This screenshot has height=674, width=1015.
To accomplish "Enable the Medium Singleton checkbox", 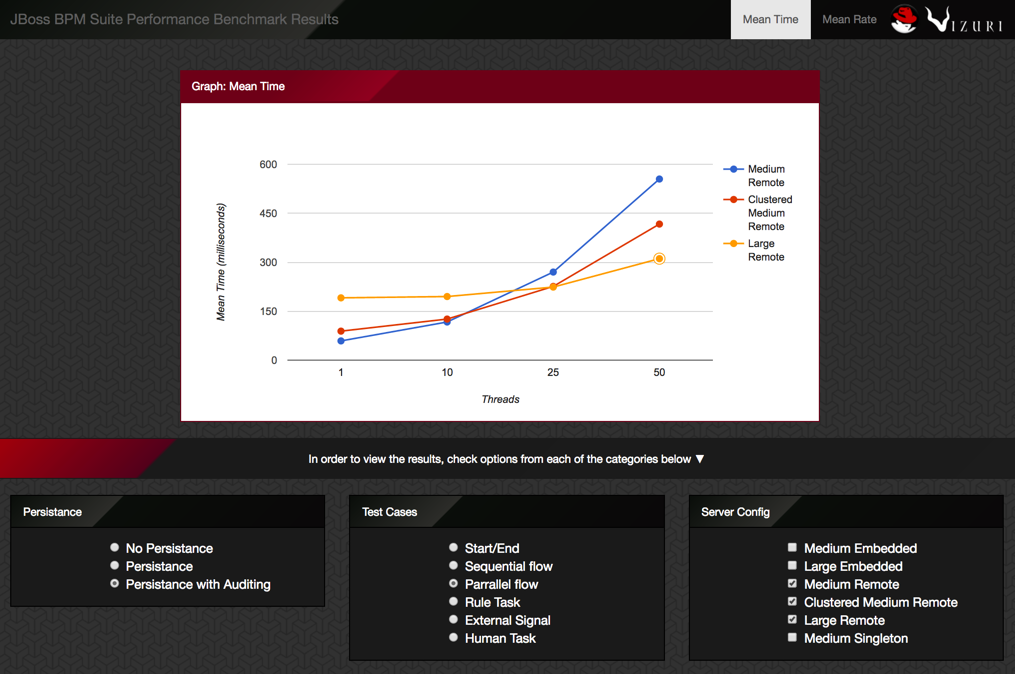I will pyautogui.click(x=792, y=638).
